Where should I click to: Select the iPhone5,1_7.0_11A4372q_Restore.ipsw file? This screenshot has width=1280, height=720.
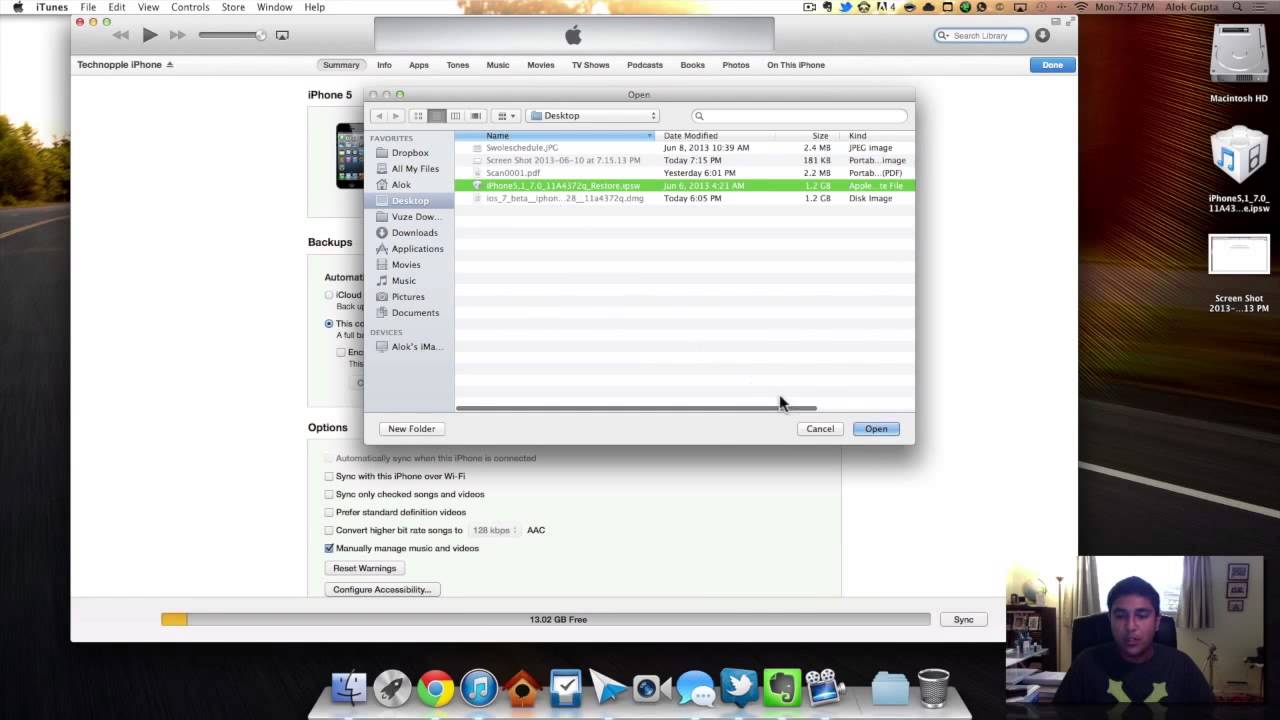tap(684, 186)
